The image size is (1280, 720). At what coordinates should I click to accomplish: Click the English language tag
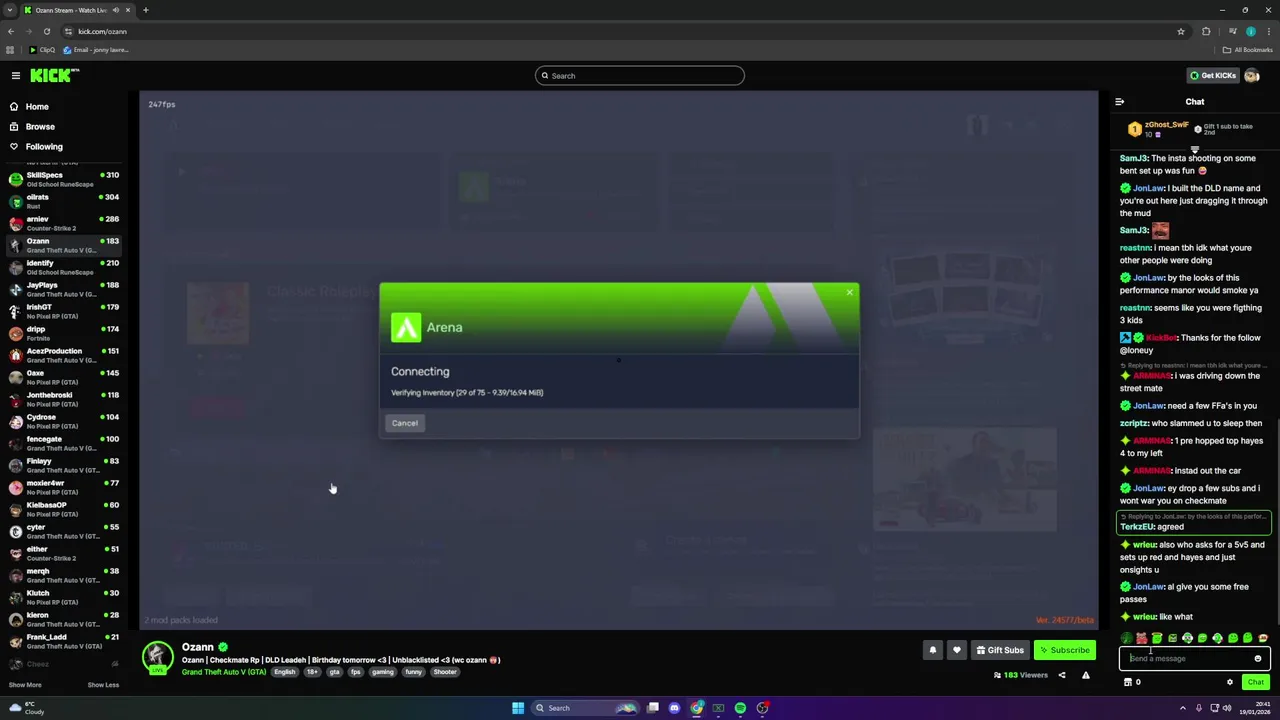tap(285, 672)
